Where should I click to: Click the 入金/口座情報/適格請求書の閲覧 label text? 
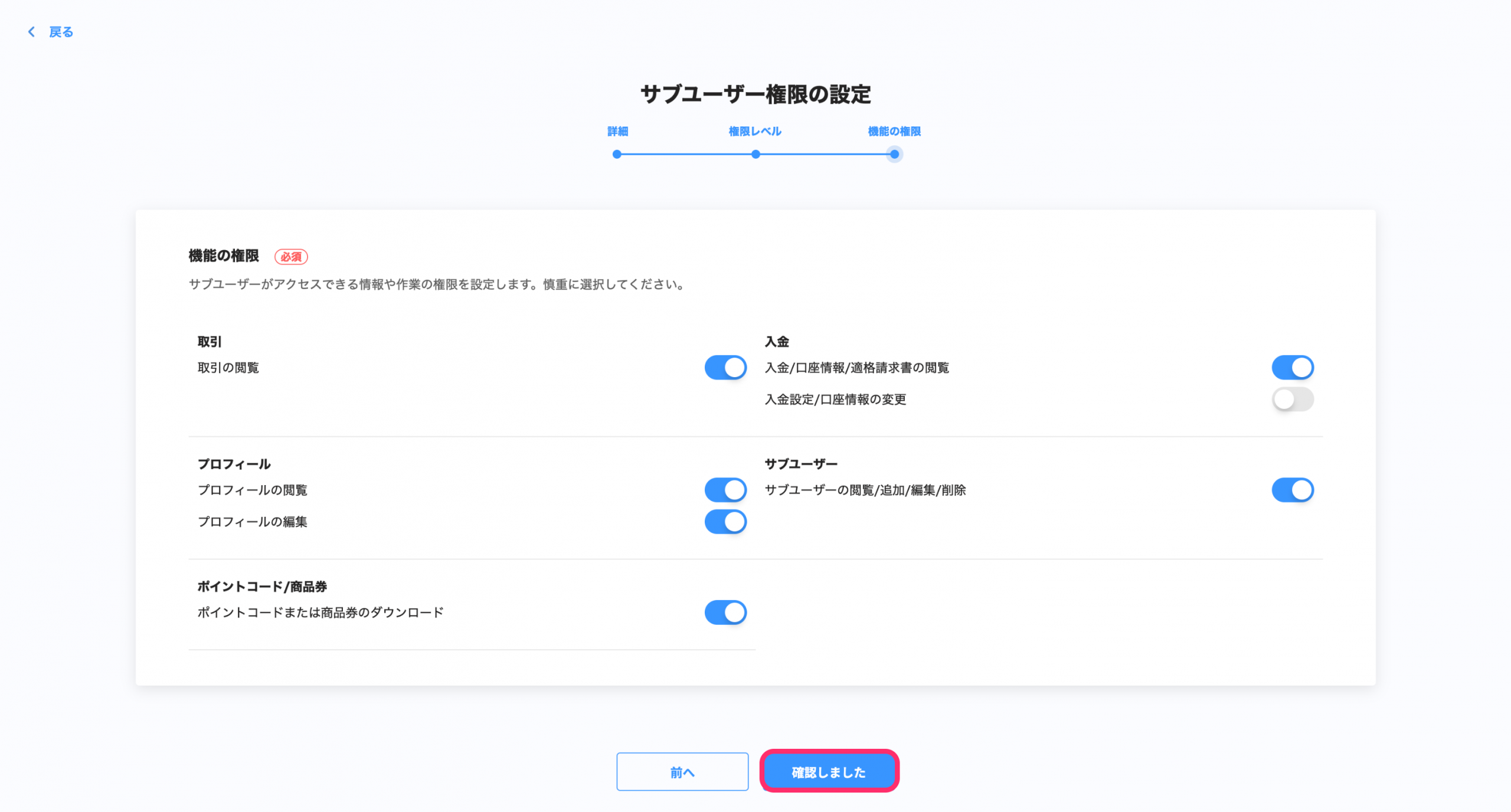[857, 368]
